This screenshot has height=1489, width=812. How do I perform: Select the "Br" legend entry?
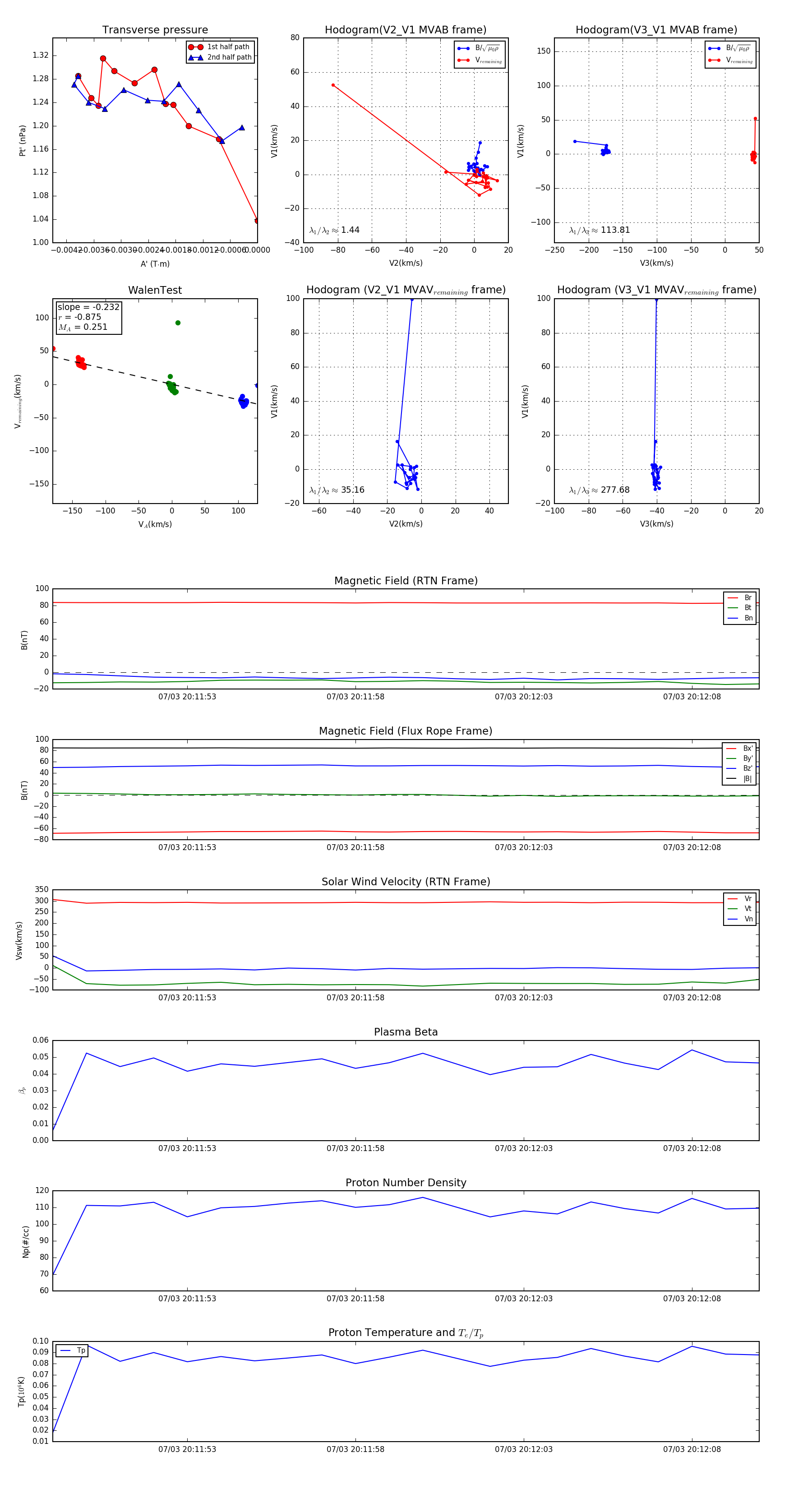[x=740, y=598]
